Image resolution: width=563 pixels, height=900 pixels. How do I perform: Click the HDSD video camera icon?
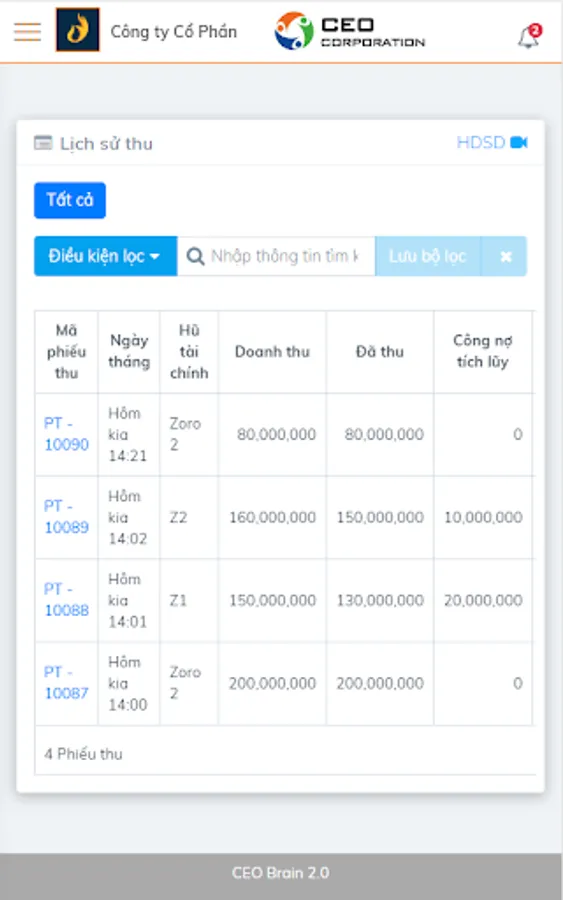(x=519, y=142)
